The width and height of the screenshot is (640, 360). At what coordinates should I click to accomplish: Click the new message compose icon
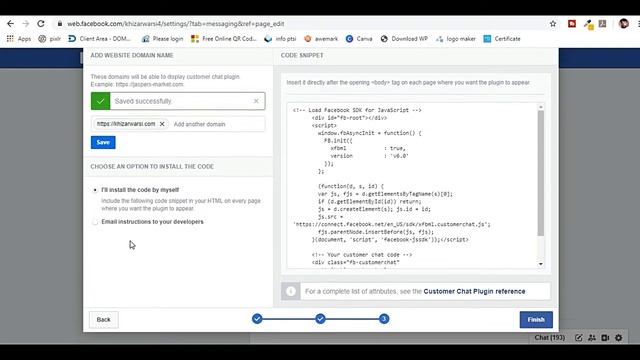point(579,338)
